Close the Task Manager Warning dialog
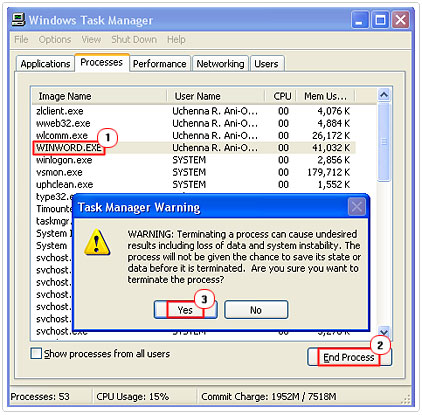This screenshot has width=422, height=415. click(356, 207)
